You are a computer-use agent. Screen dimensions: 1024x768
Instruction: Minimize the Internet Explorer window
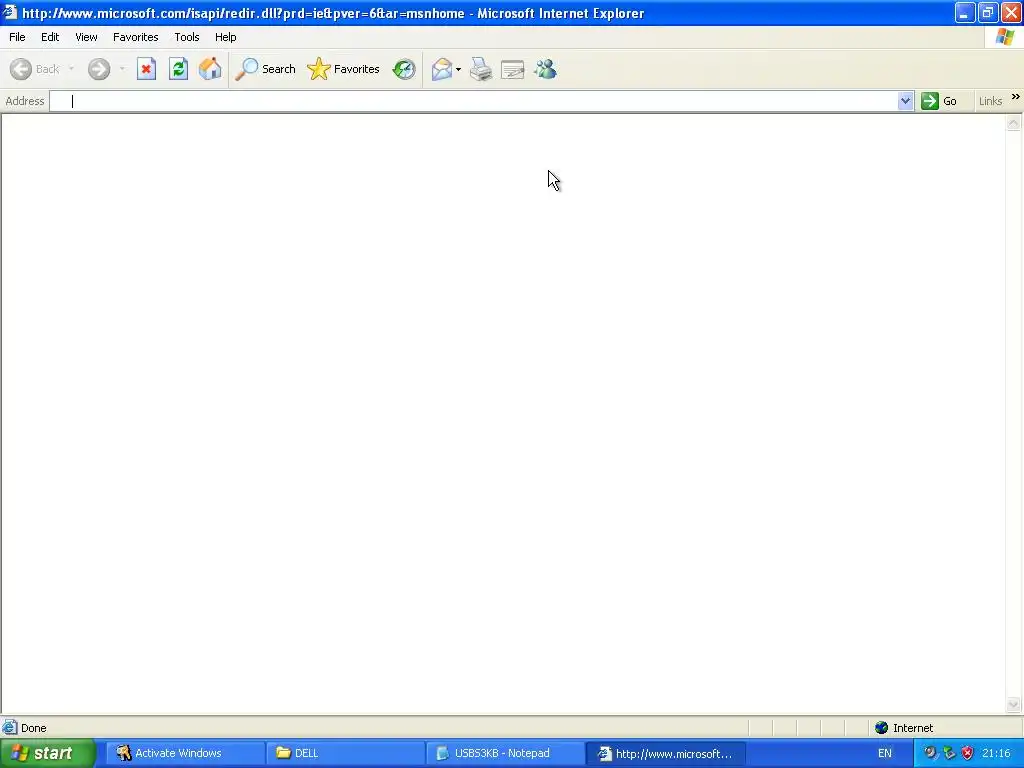click(965, 12)
